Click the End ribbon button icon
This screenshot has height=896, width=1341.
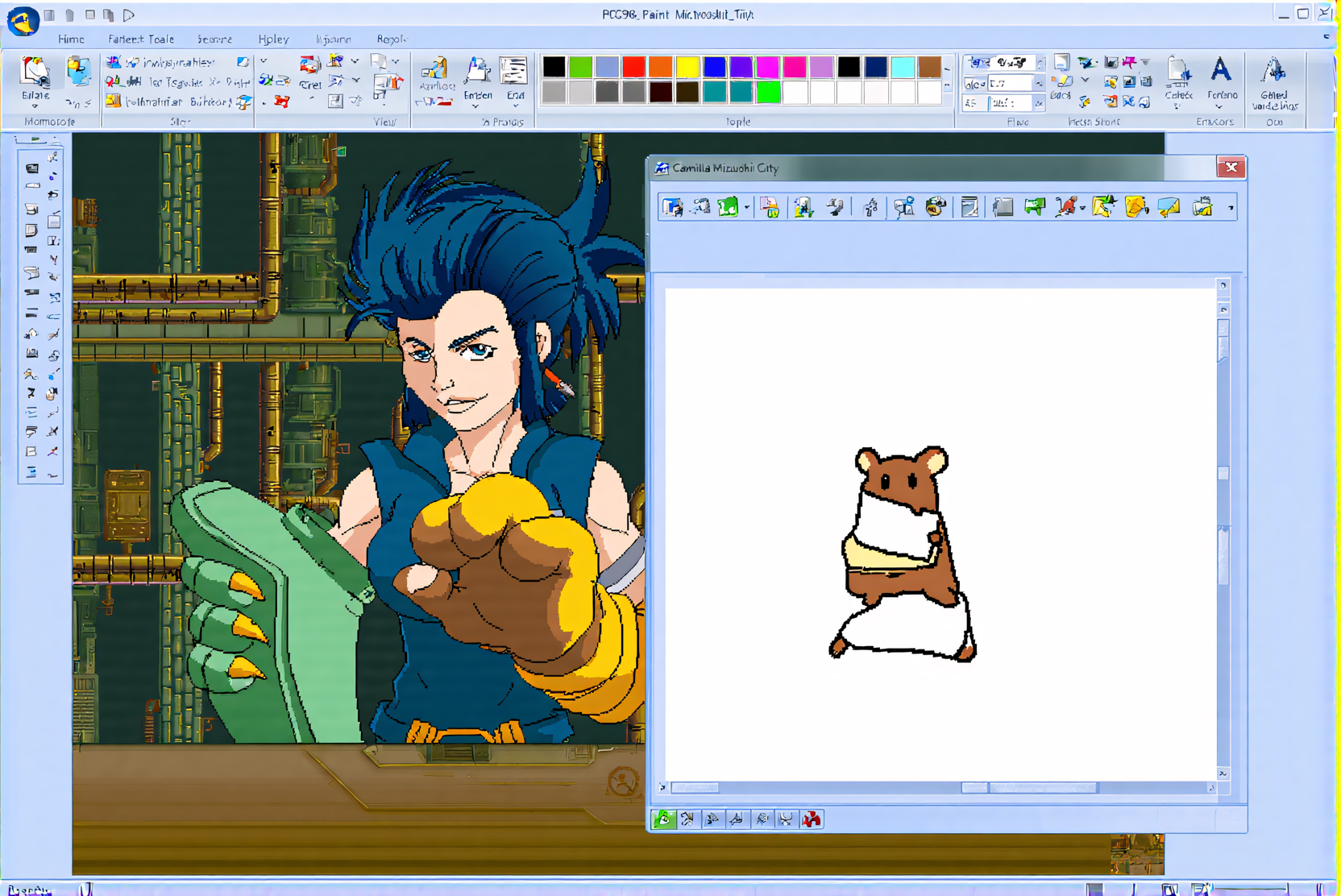(x=514, y=71)
